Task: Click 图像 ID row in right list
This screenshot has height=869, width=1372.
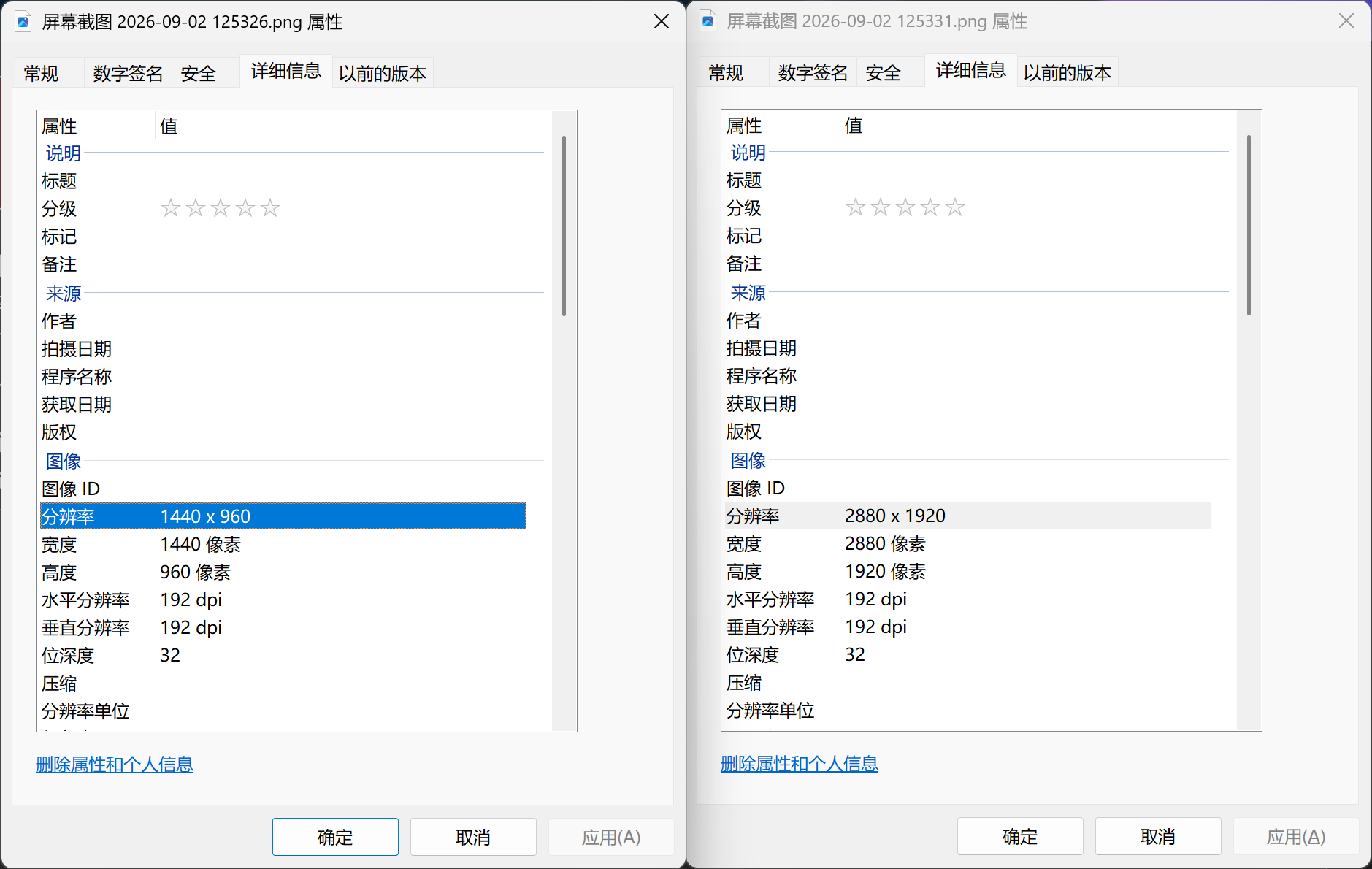Action: [x=968, y=488]
